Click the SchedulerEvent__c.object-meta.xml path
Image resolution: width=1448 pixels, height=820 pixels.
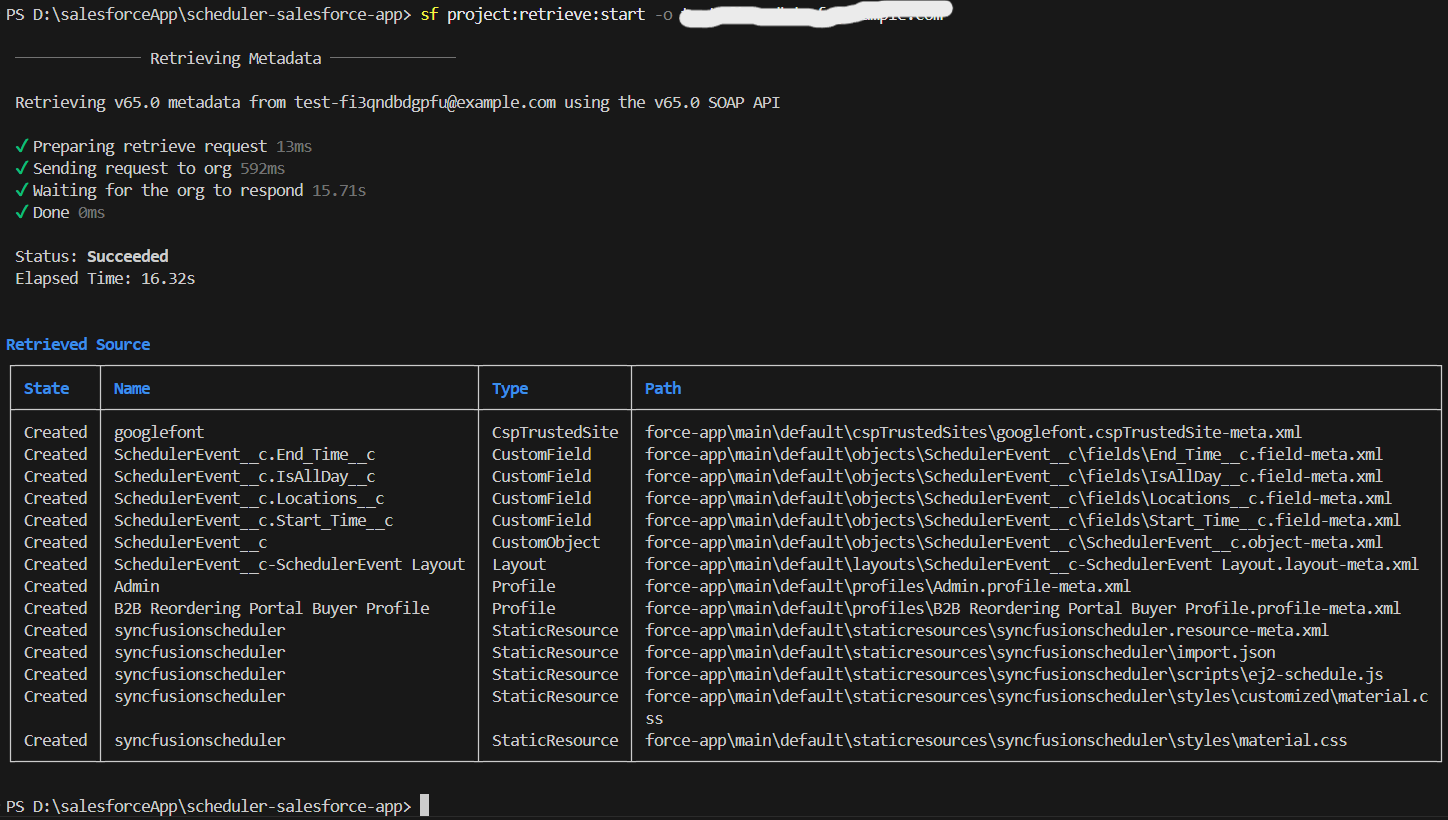(x=1014, y=542)
